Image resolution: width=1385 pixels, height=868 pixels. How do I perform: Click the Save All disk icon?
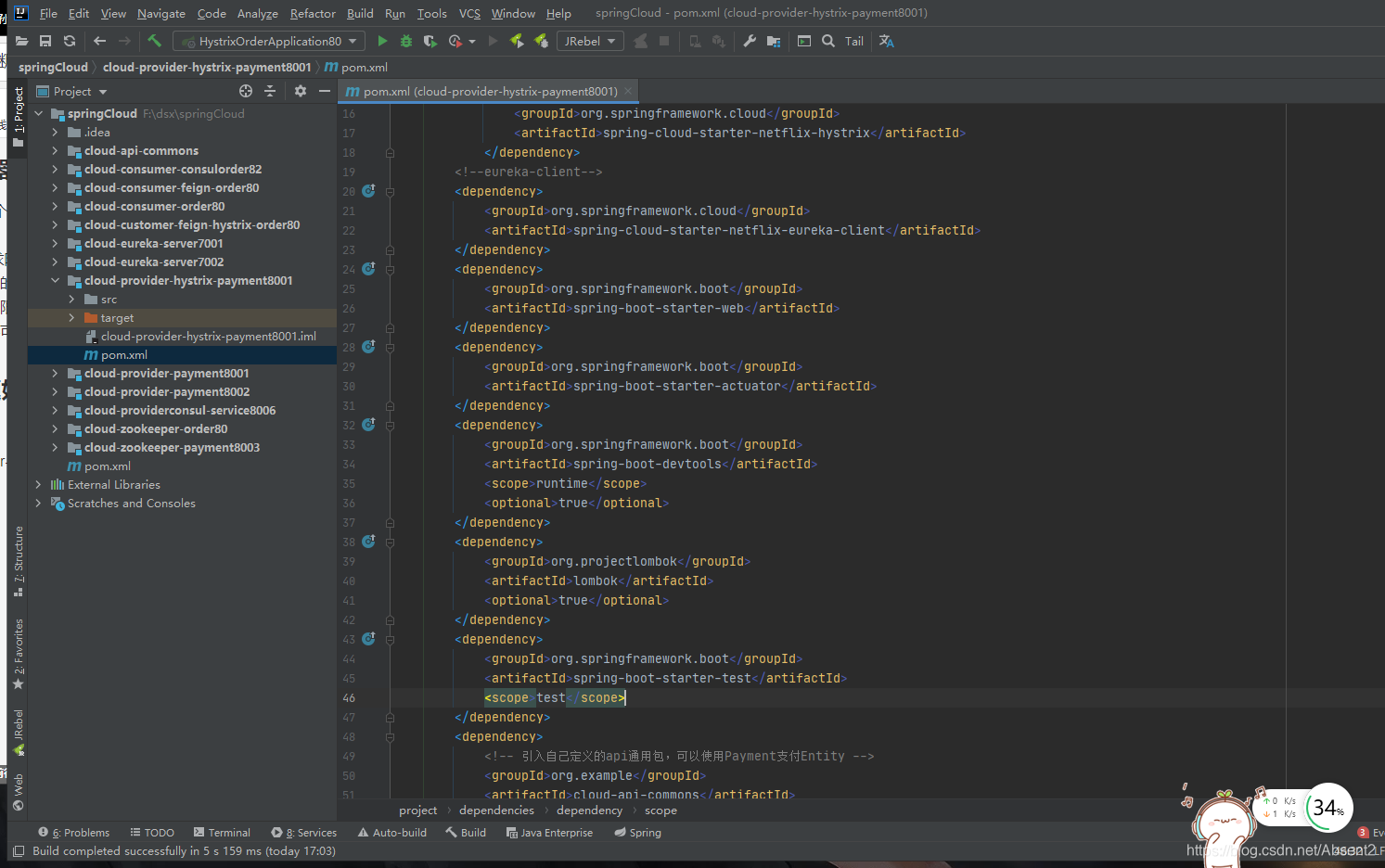pos(45,41)
